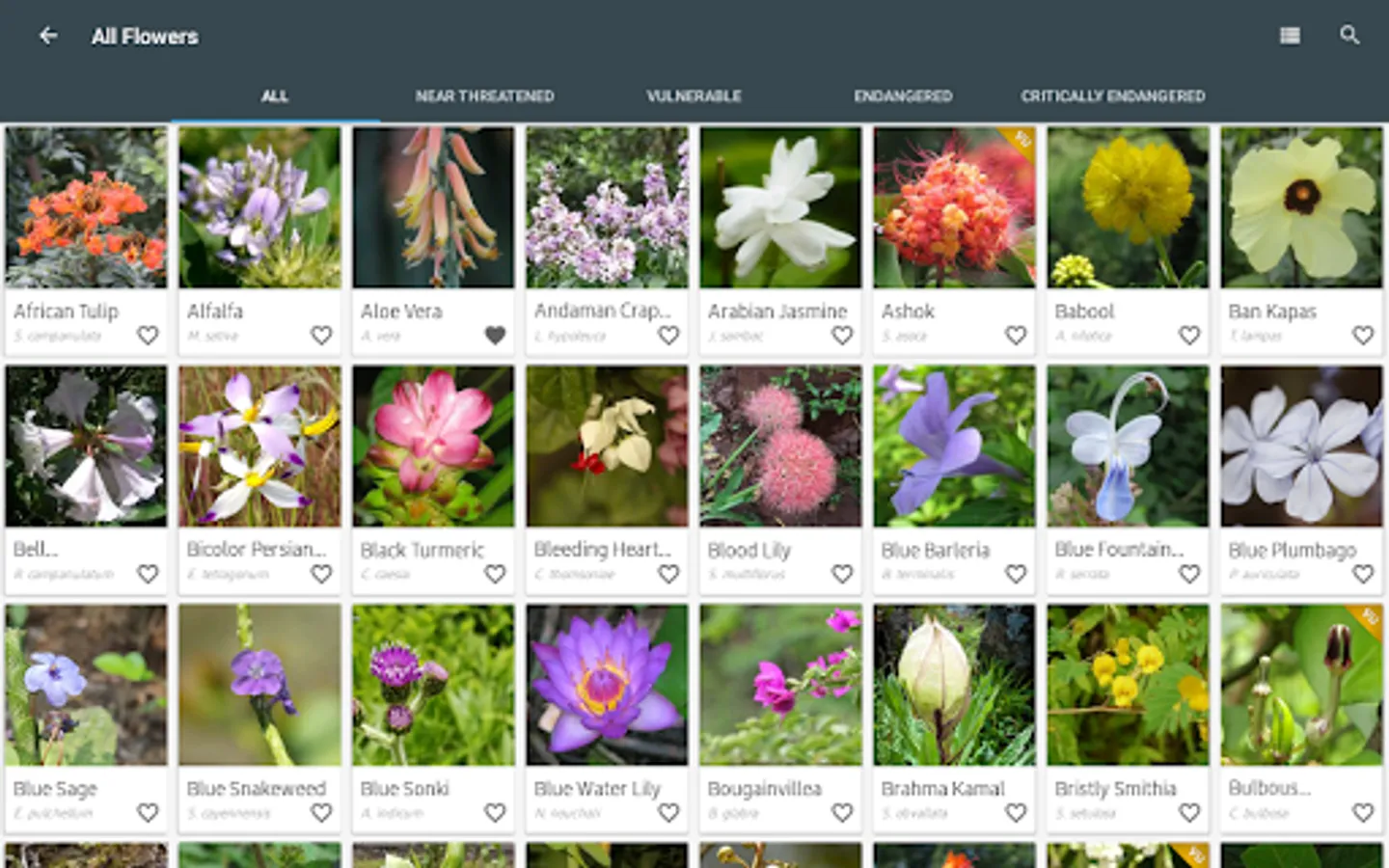Image resolution: width=1389 pixels, height=868 pixels.
Task: Mark Blue Water Lily as favorite
Action: click(668, 813)
